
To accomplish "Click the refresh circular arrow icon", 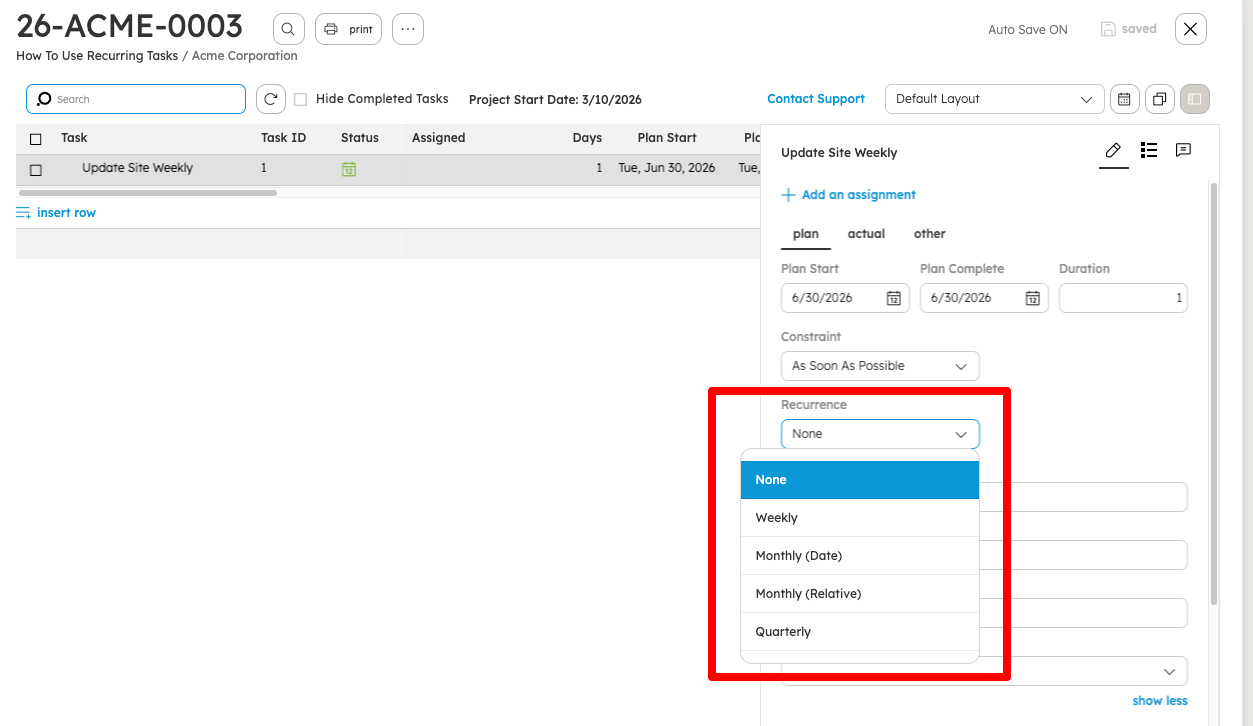I will pos(271,99).
